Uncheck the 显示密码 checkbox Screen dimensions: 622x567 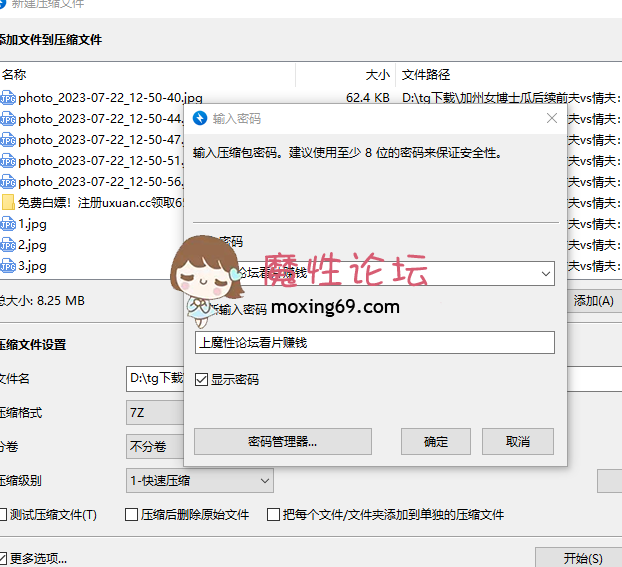click(x=202, y=380)
